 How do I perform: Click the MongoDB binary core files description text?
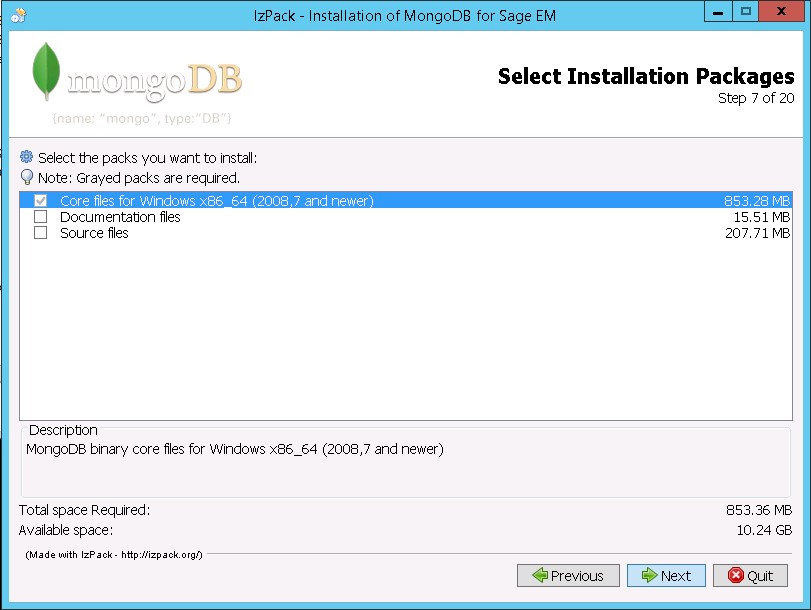click(235, 449)
